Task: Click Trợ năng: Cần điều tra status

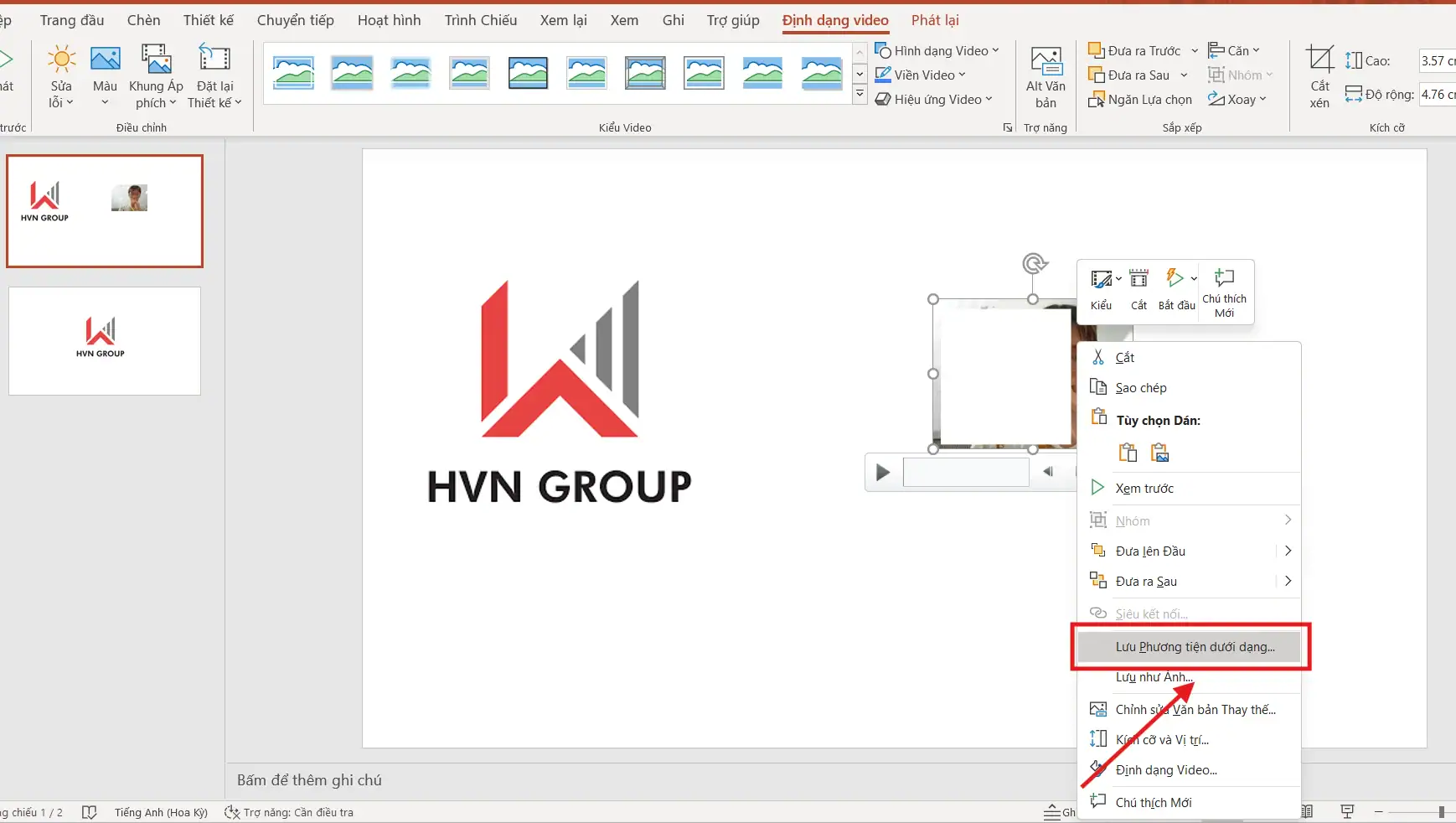Action: pos(289,812)
